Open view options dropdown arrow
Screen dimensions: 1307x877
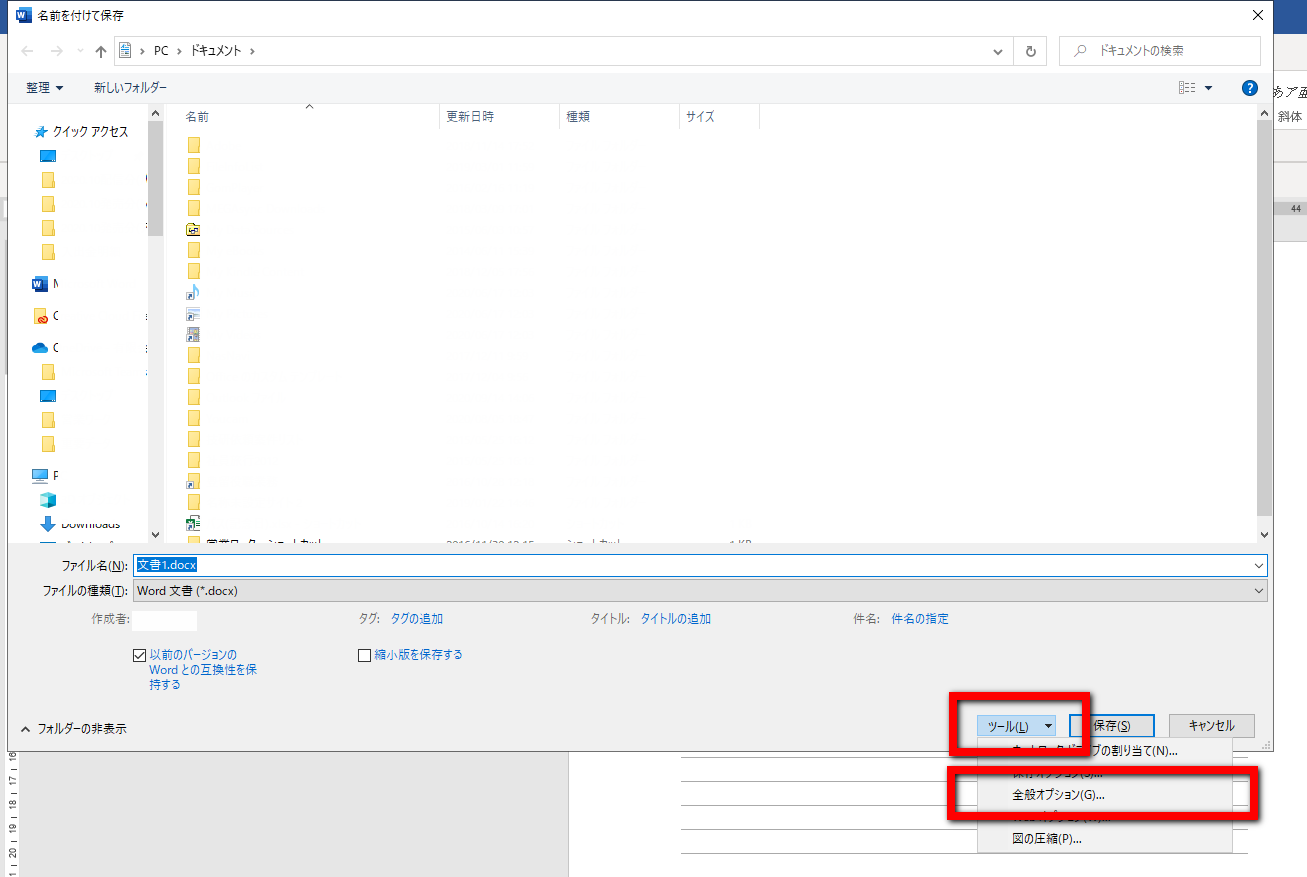click(1208, 88)
